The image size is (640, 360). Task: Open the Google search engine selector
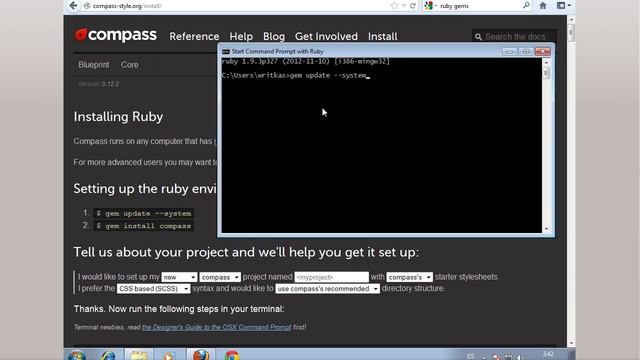tap(430, 6)
